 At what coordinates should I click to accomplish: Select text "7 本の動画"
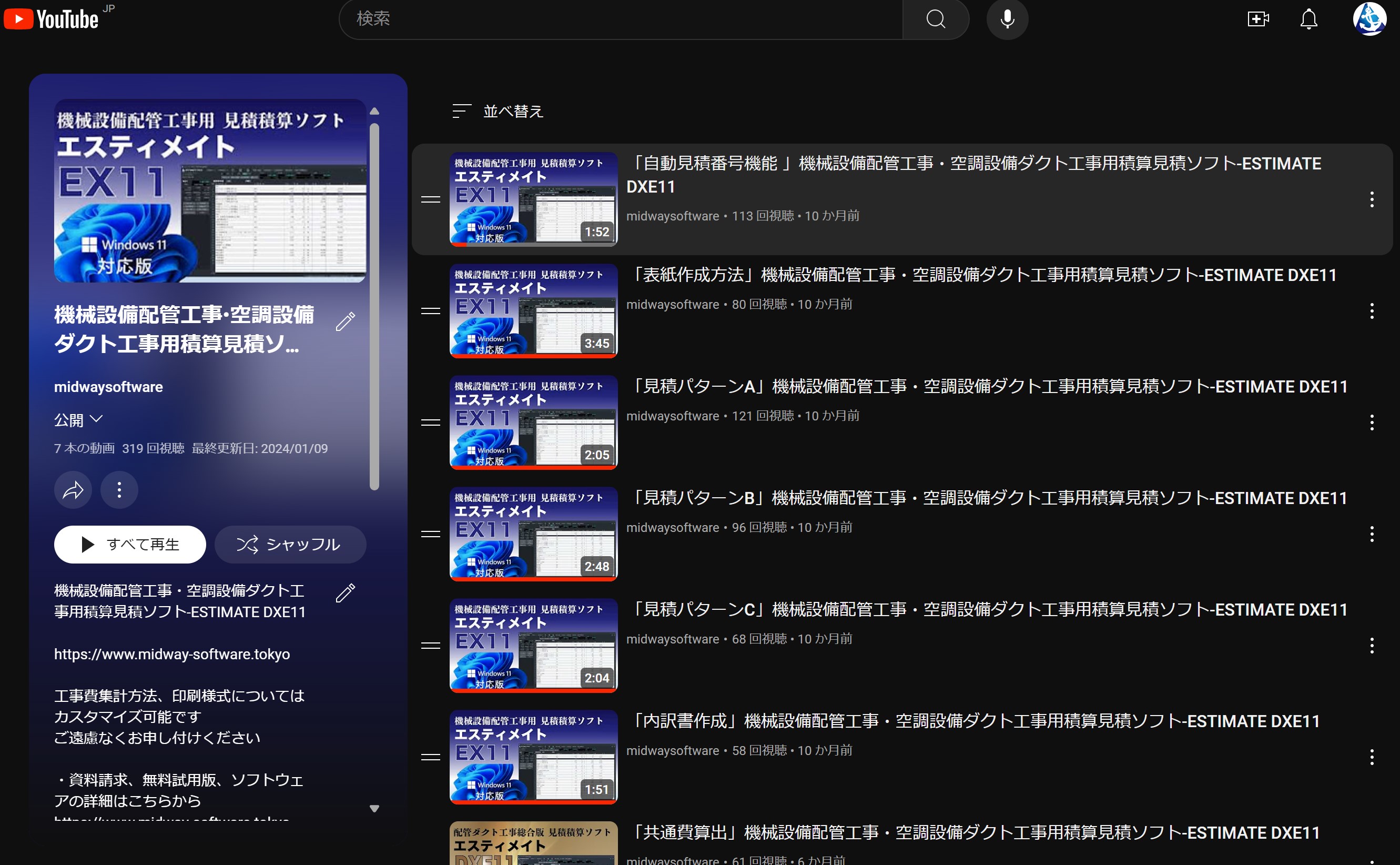(x=85, y=448)
